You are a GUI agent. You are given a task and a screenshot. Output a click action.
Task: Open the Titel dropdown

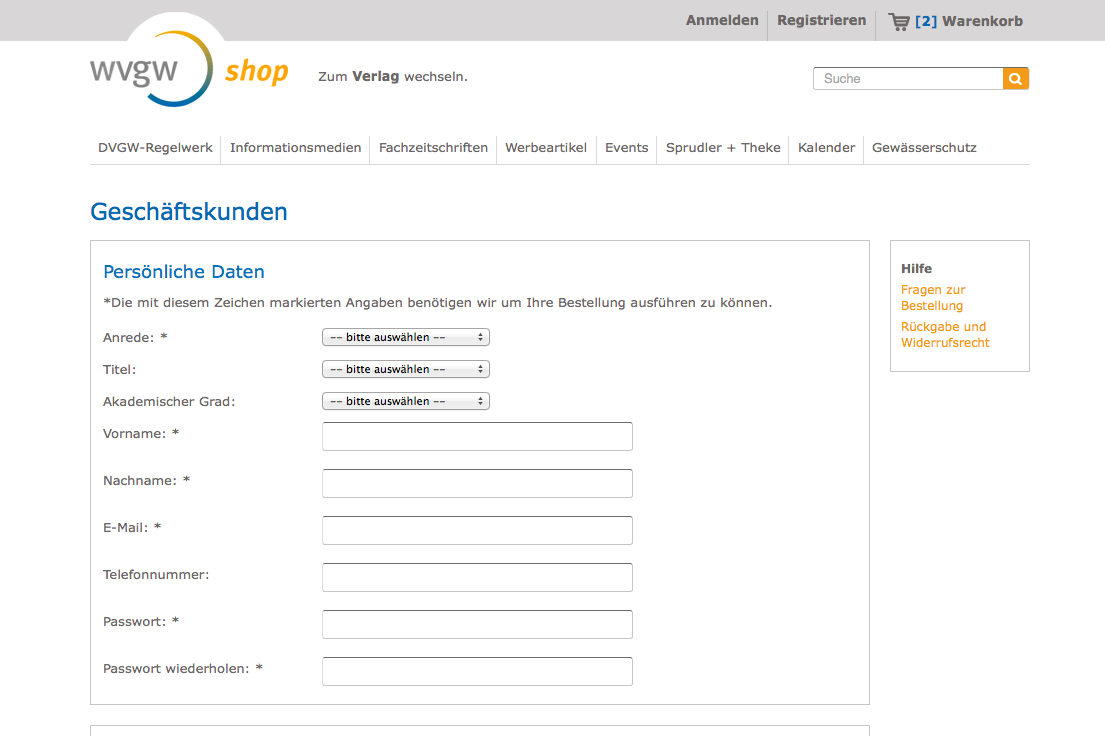[406, 369]
